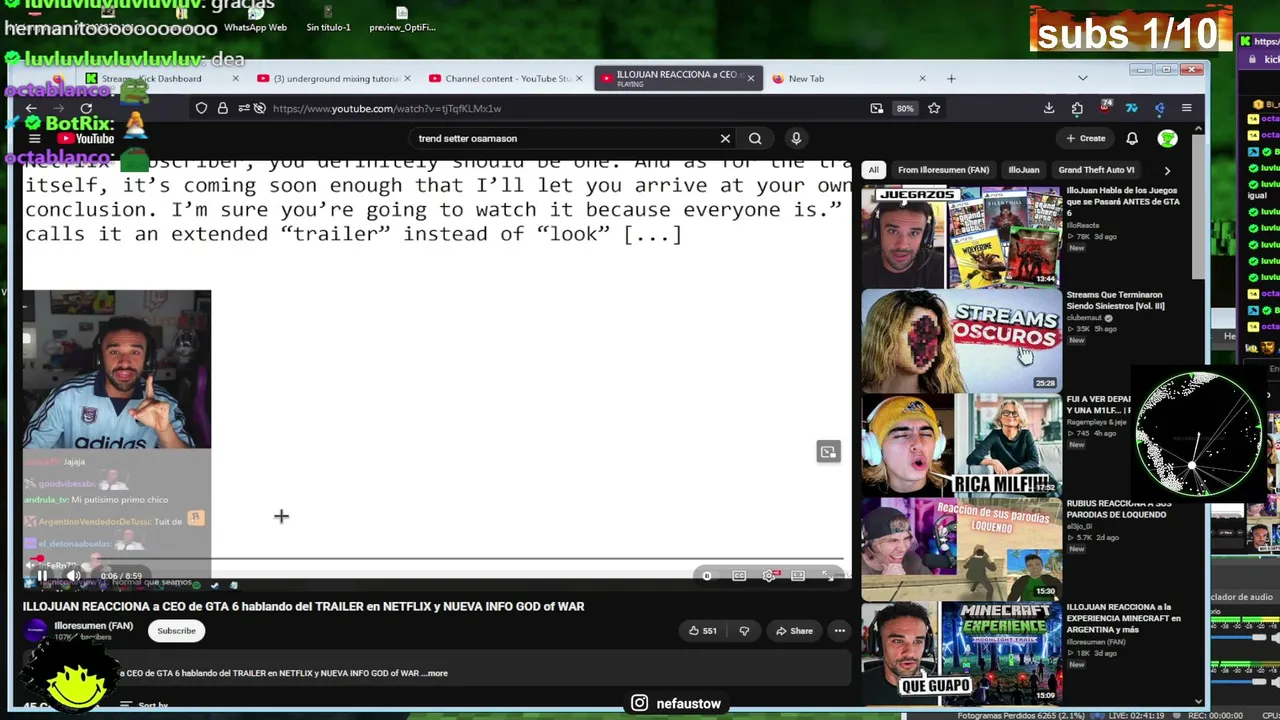The height and width of the screenshot is (720, 1280).
Task: Open Sin titulo-1 desktop file
Action: click(x=328, y=19)
